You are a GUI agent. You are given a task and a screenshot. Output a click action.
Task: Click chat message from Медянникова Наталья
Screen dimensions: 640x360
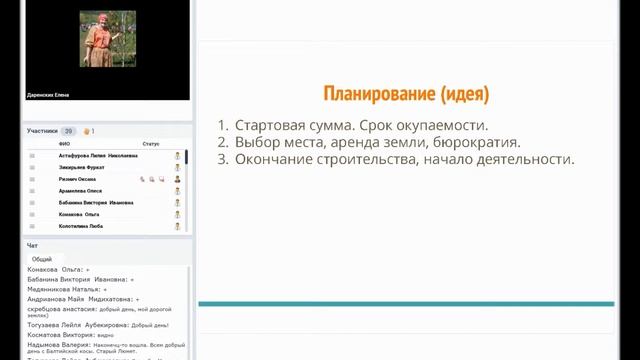click(67, 289)
